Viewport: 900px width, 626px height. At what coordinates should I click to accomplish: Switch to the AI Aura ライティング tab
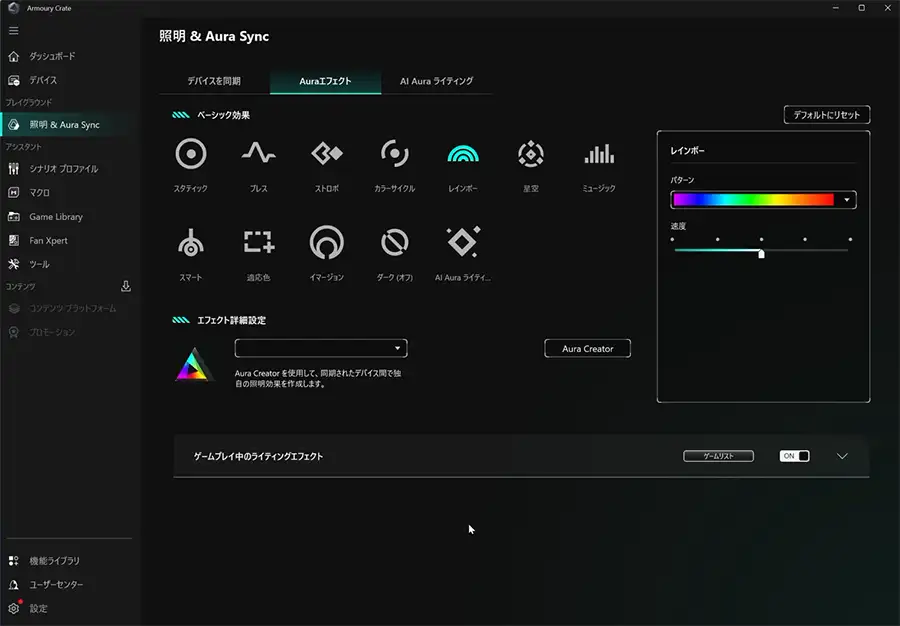[x=436, y=81]
